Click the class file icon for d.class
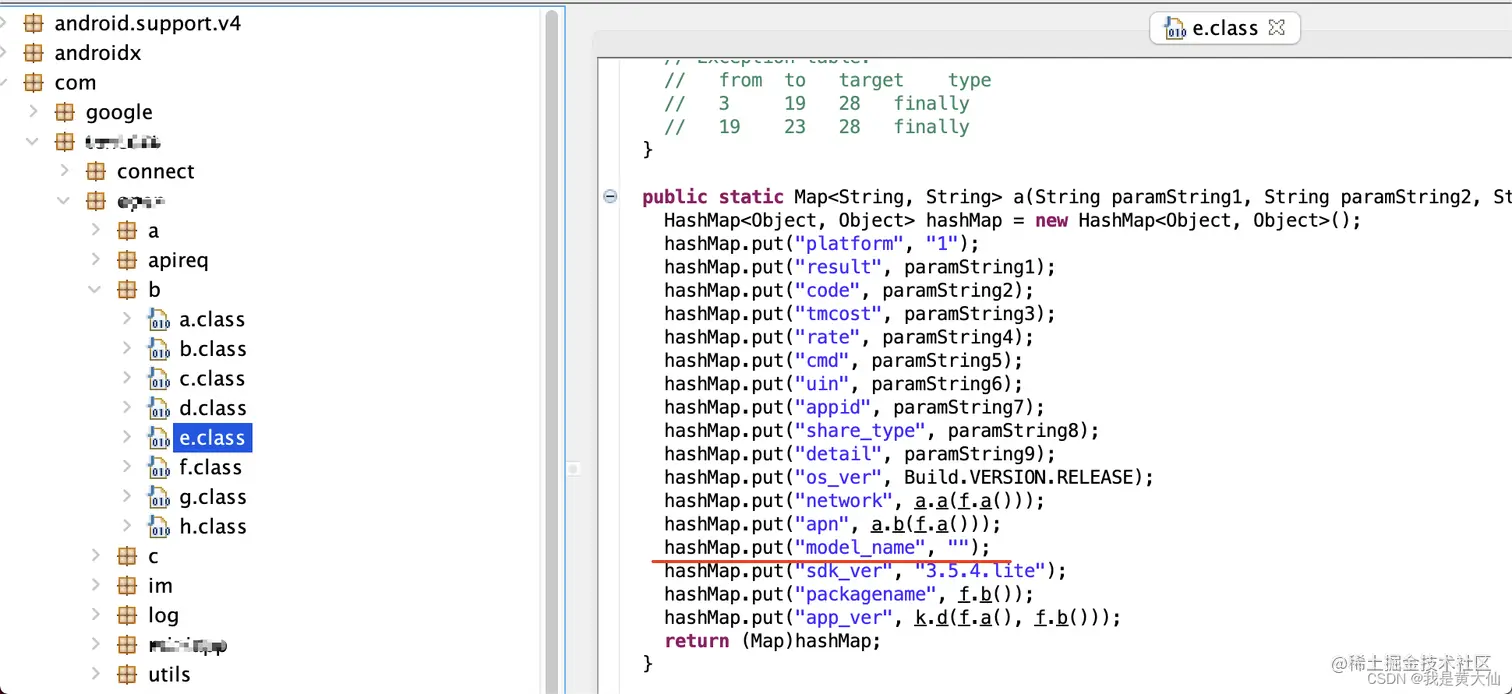 coord(159,408)
